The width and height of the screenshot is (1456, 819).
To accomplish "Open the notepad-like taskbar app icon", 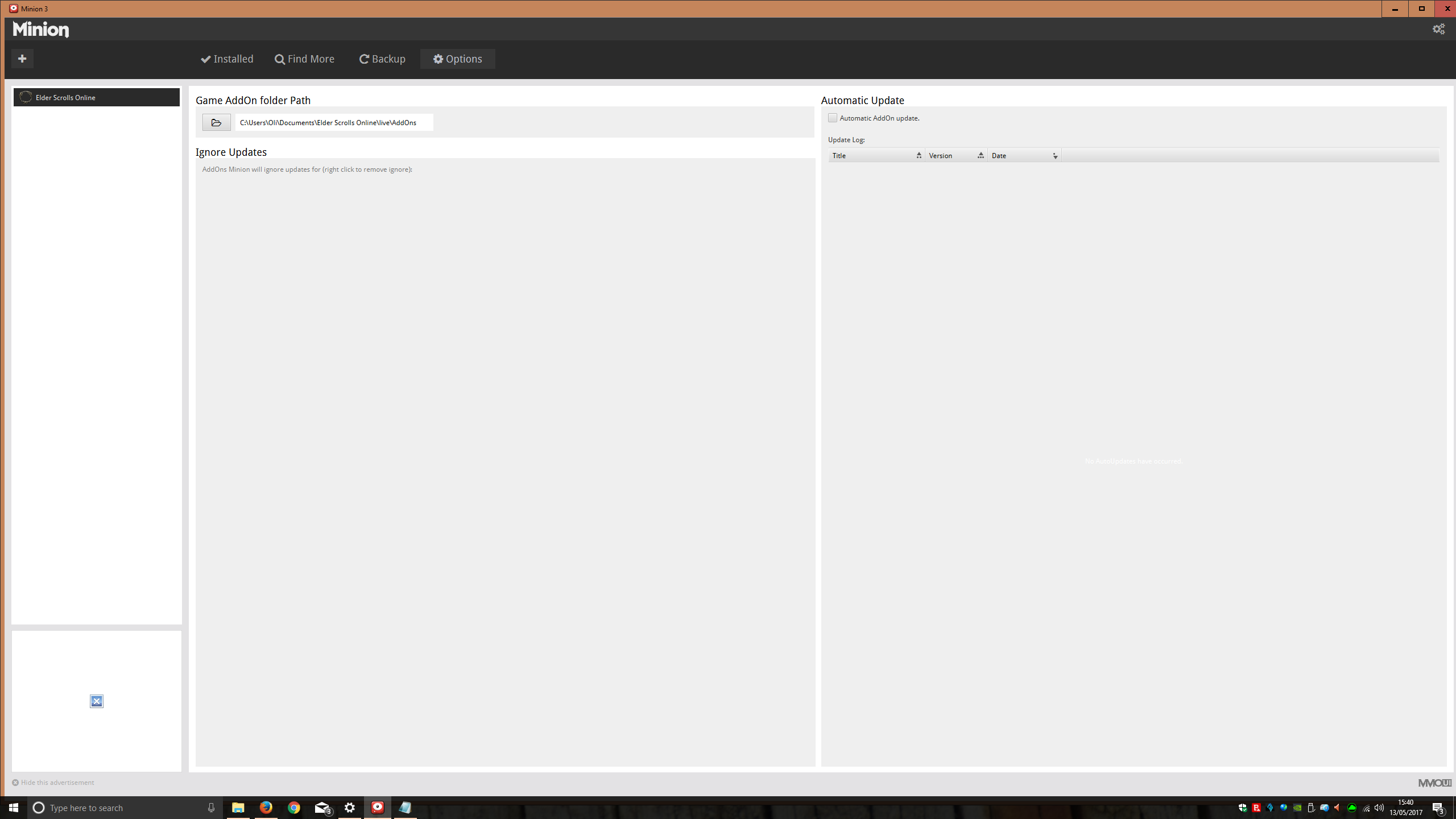I will point(405,808).
